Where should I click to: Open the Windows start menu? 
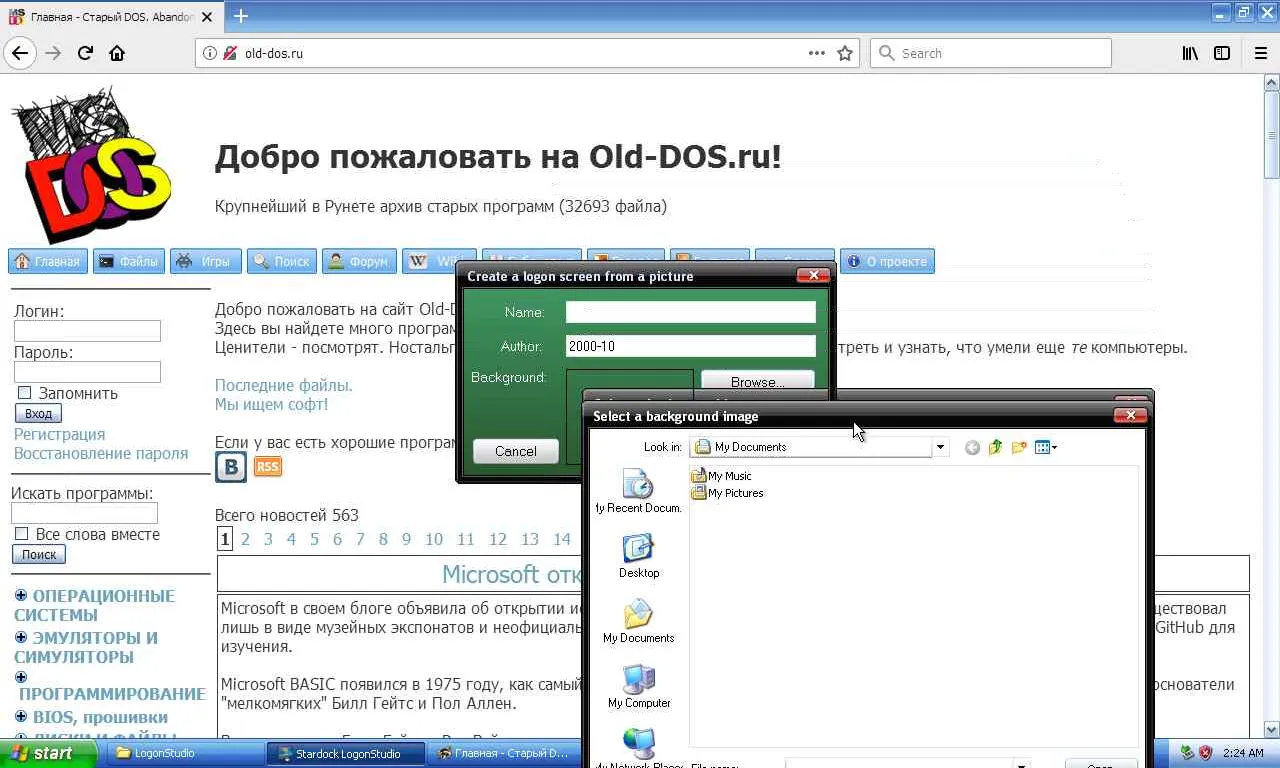48,753
